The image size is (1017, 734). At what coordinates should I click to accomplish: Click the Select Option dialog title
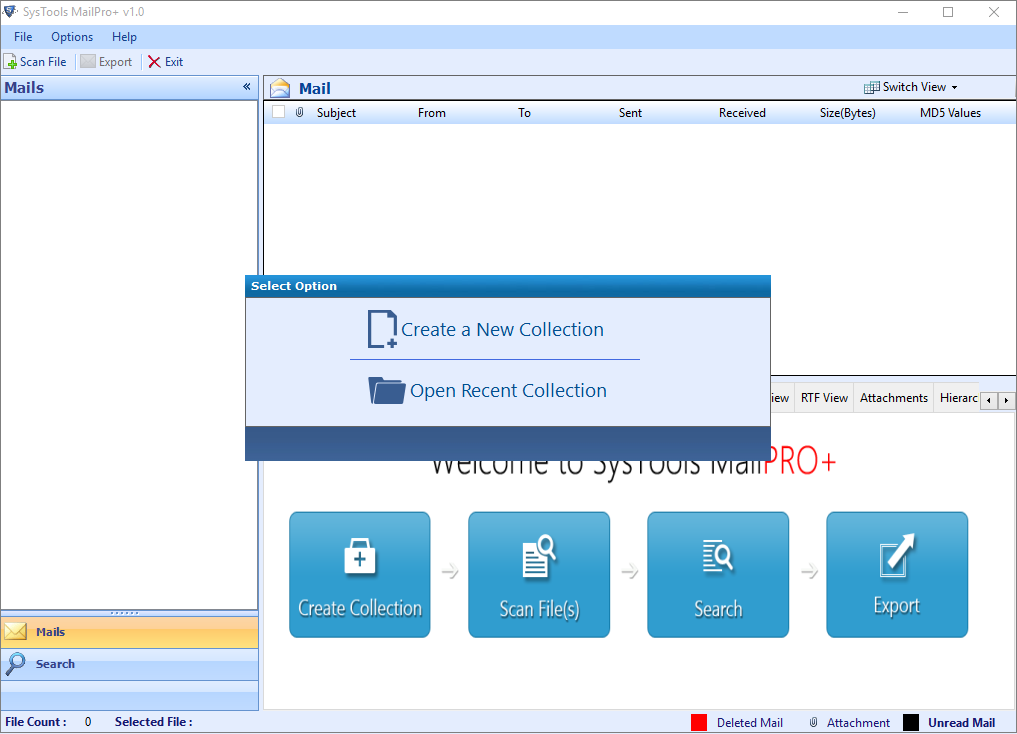[294, 286]
